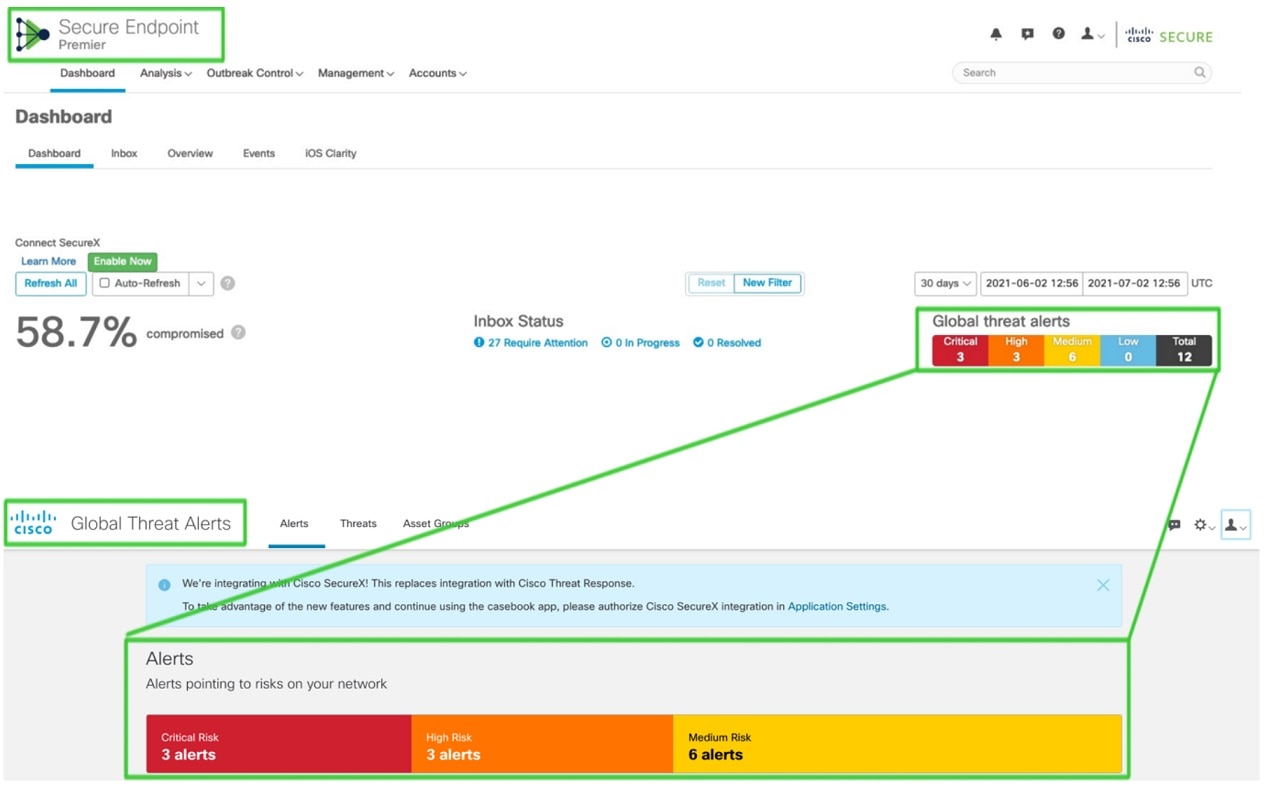Open the feedback icon in Global Threat Alerts
Viewport: 1267px width, 787px height.
point(1174,525)
